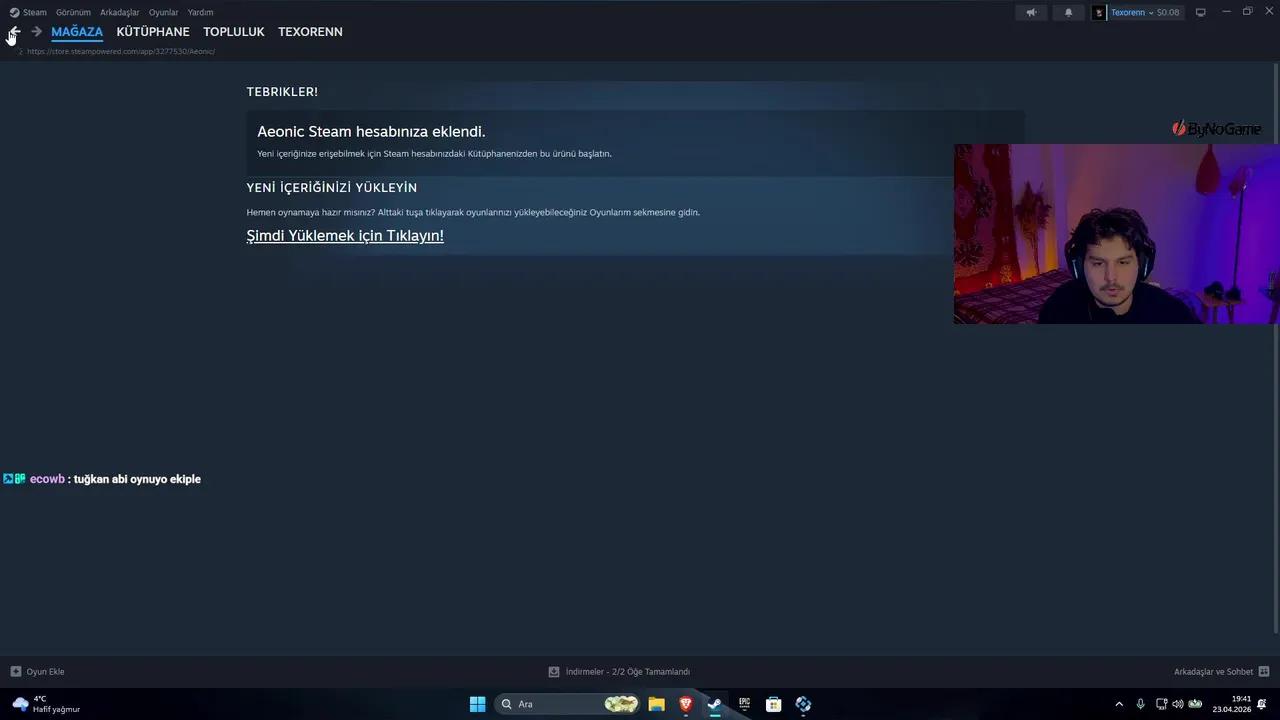Expand the Texorenn account dropdown

pos(1150,12)
